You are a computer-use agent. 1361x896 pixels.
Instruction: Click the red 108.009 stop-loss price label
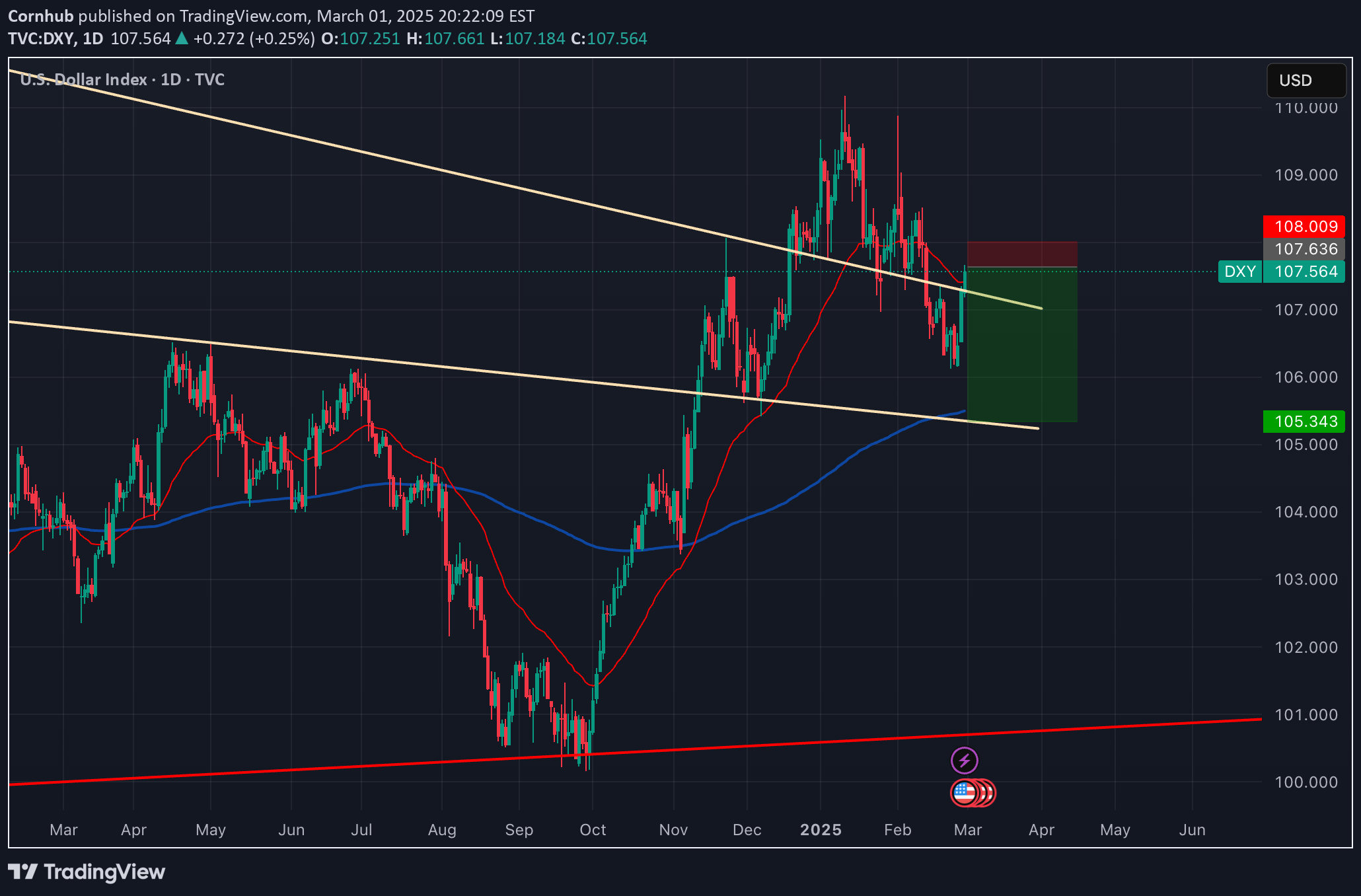(x=1304, y=227)
